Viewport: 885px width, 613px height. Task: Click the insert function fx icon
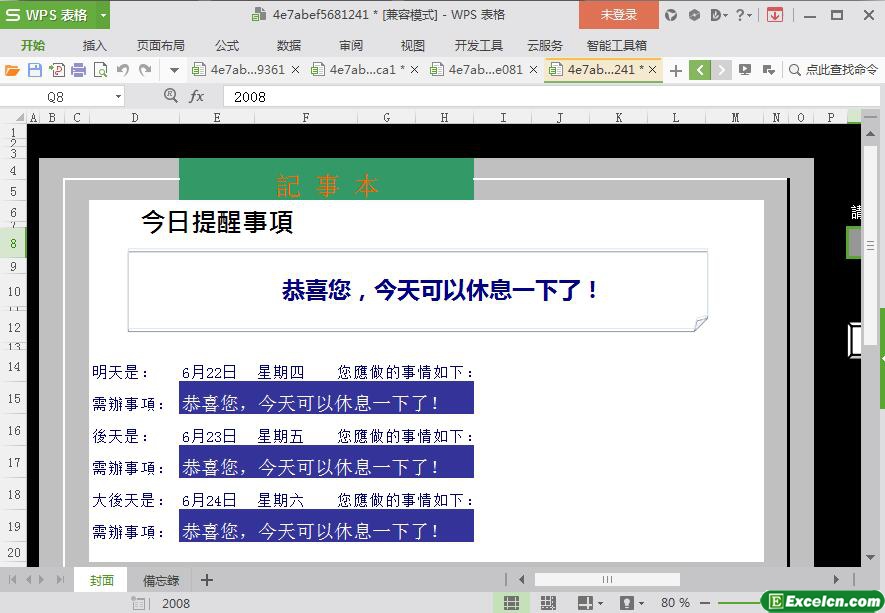[x=197, y=96]
